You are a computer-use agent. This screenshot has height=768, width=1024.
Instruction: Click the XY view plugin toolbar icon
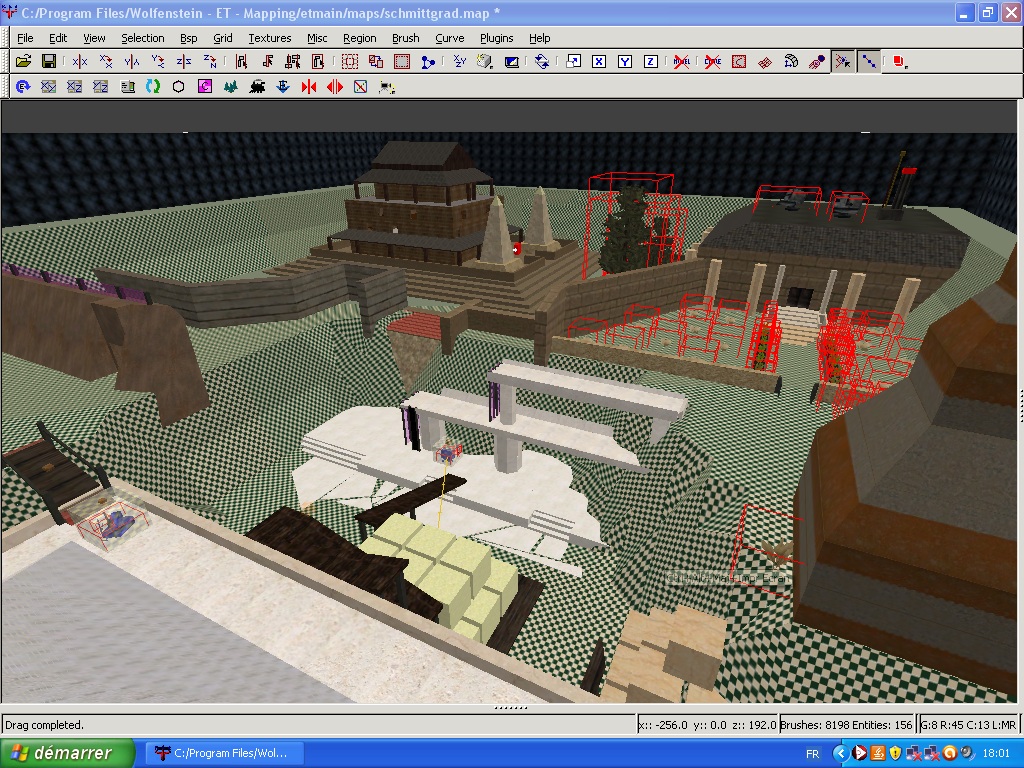click(x=48, y=86)
